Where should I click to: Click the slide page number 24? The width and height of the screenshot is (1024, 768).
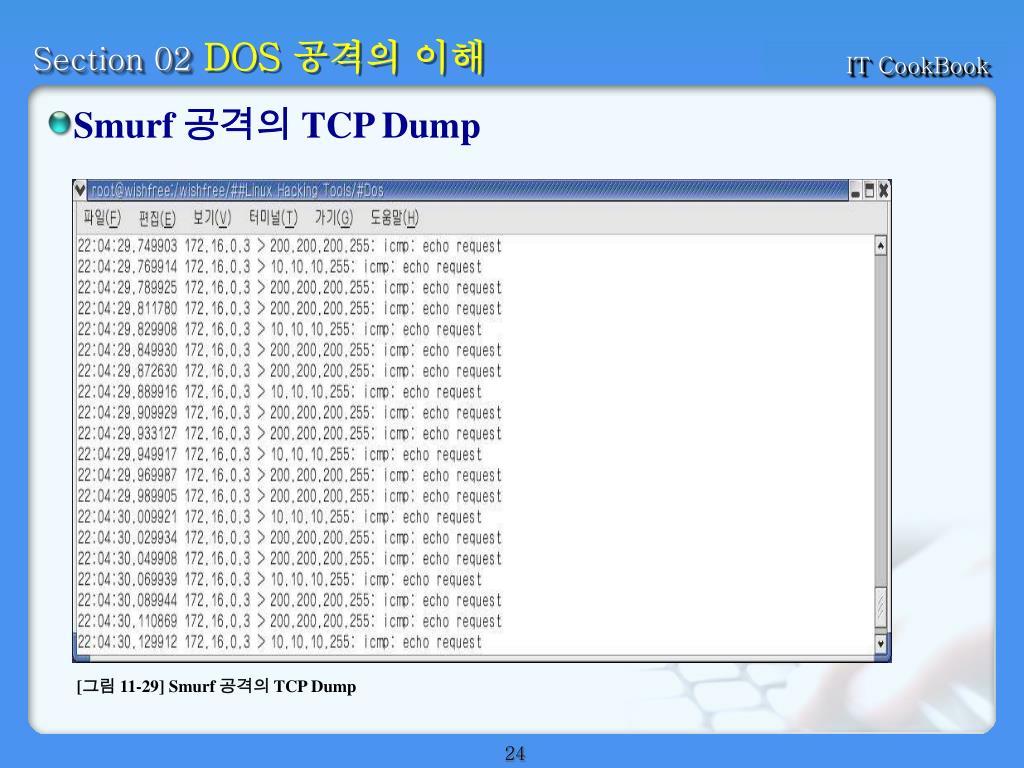(x=515, y=754)
